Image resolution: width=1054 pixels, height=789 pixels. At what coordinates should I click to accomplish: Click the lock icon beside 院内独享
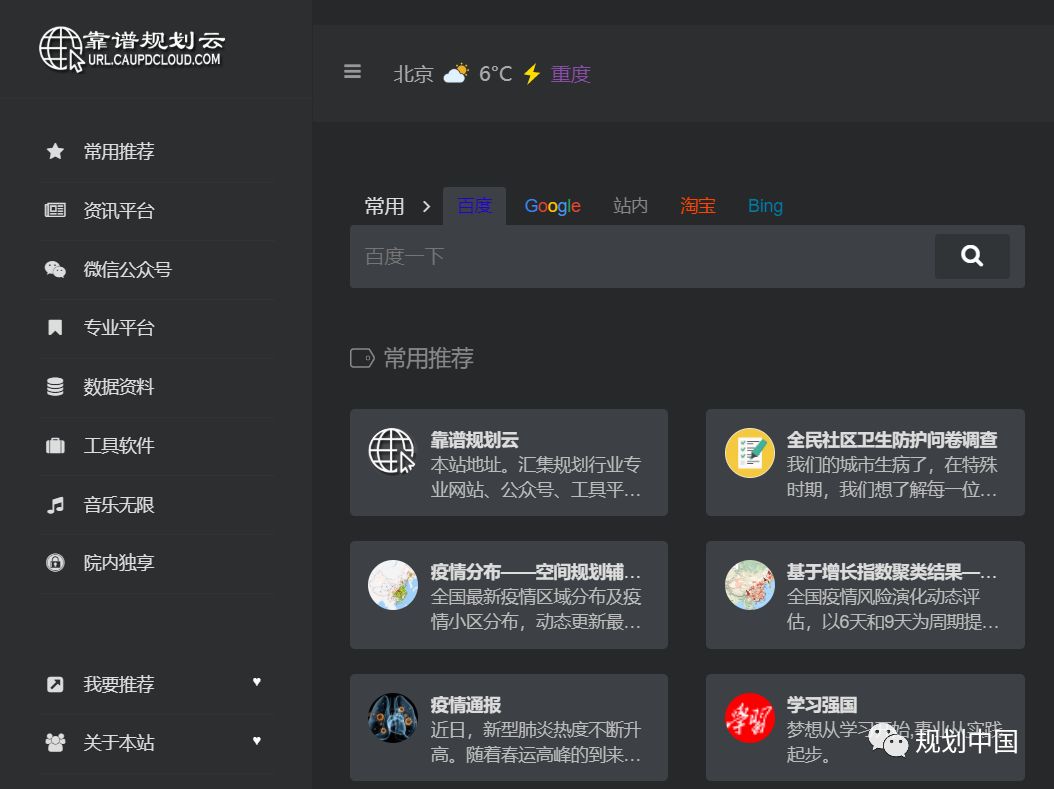pos(55,563)
